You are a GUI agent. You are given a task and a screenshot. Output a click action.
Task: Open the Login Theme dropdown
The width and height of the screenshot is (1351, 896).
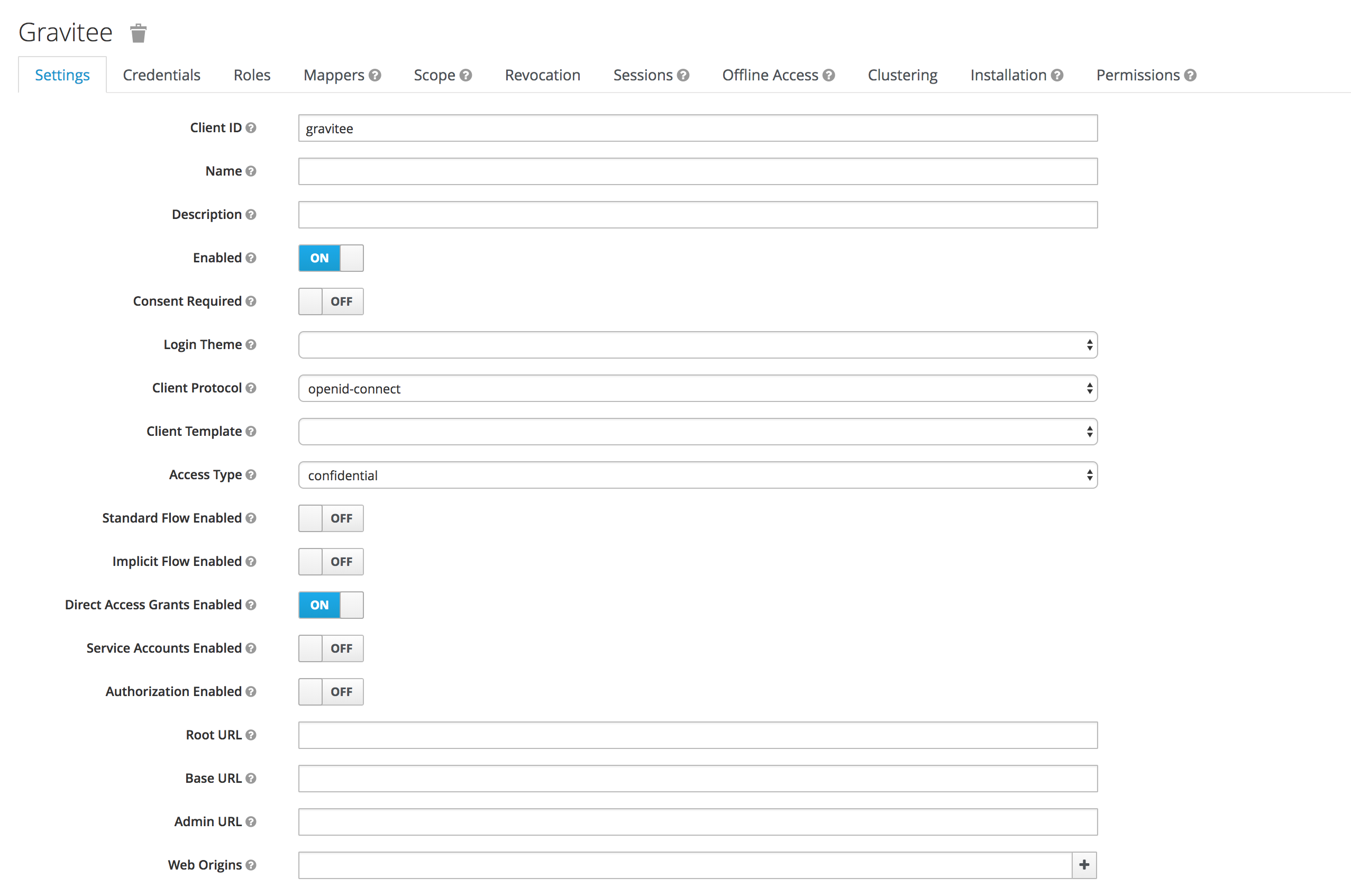coord(697,344)
